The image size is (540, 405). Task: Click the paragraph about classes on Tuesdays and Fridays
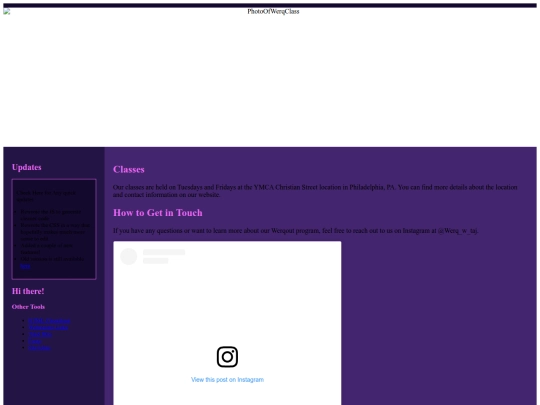(x=315, y=191)
